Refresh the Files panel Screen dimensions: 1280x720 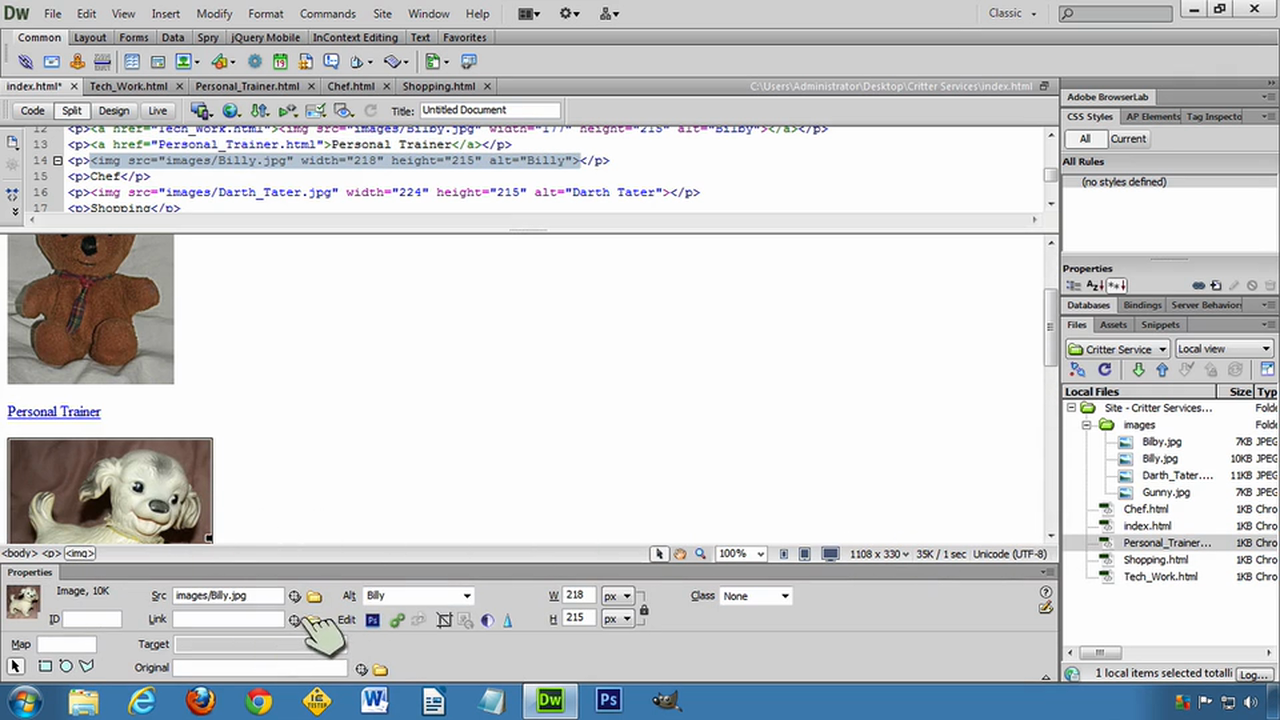click(1104, 369)
